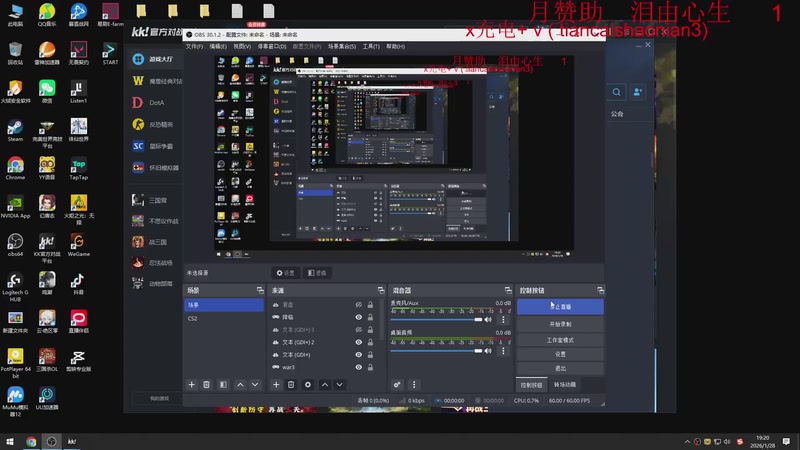Mute the desktop audio speaker icon
The width and height of the screenshot is (800, 450).
coord(488,351)
